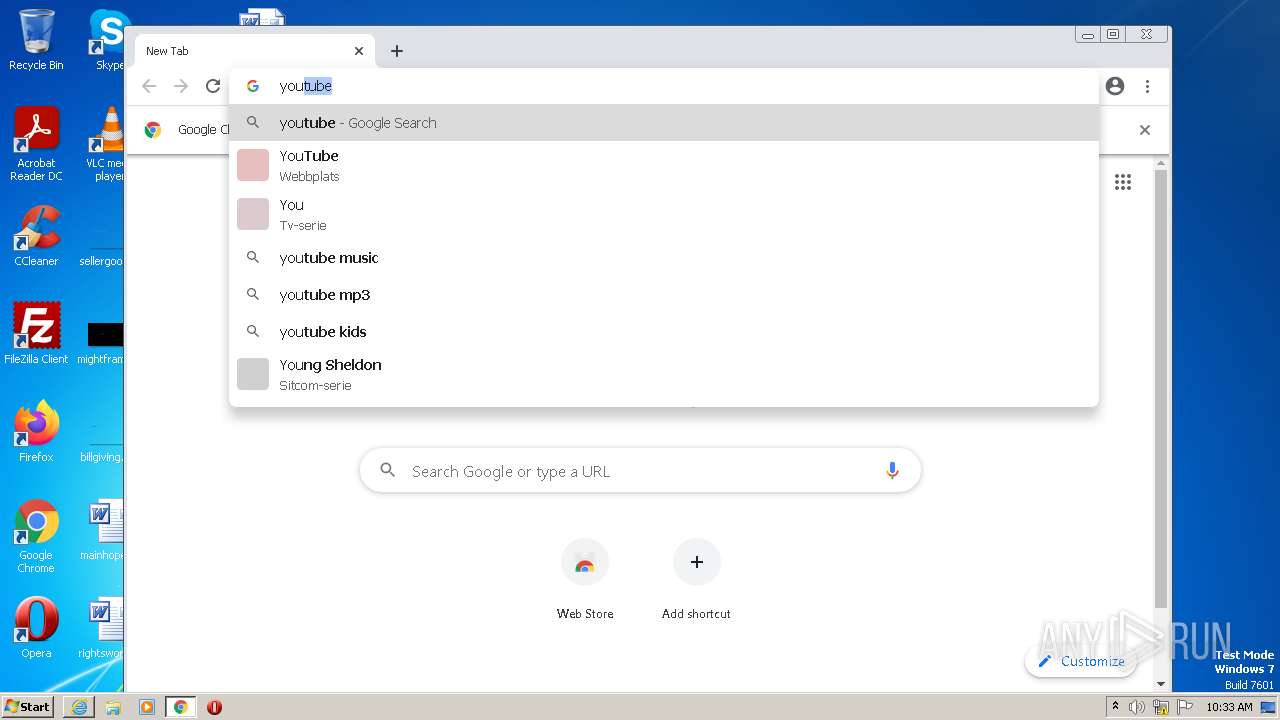Open Windows Explorer folder in taskbar
The width and height of the screenshot is (1280, 720).
click(113, 707)
